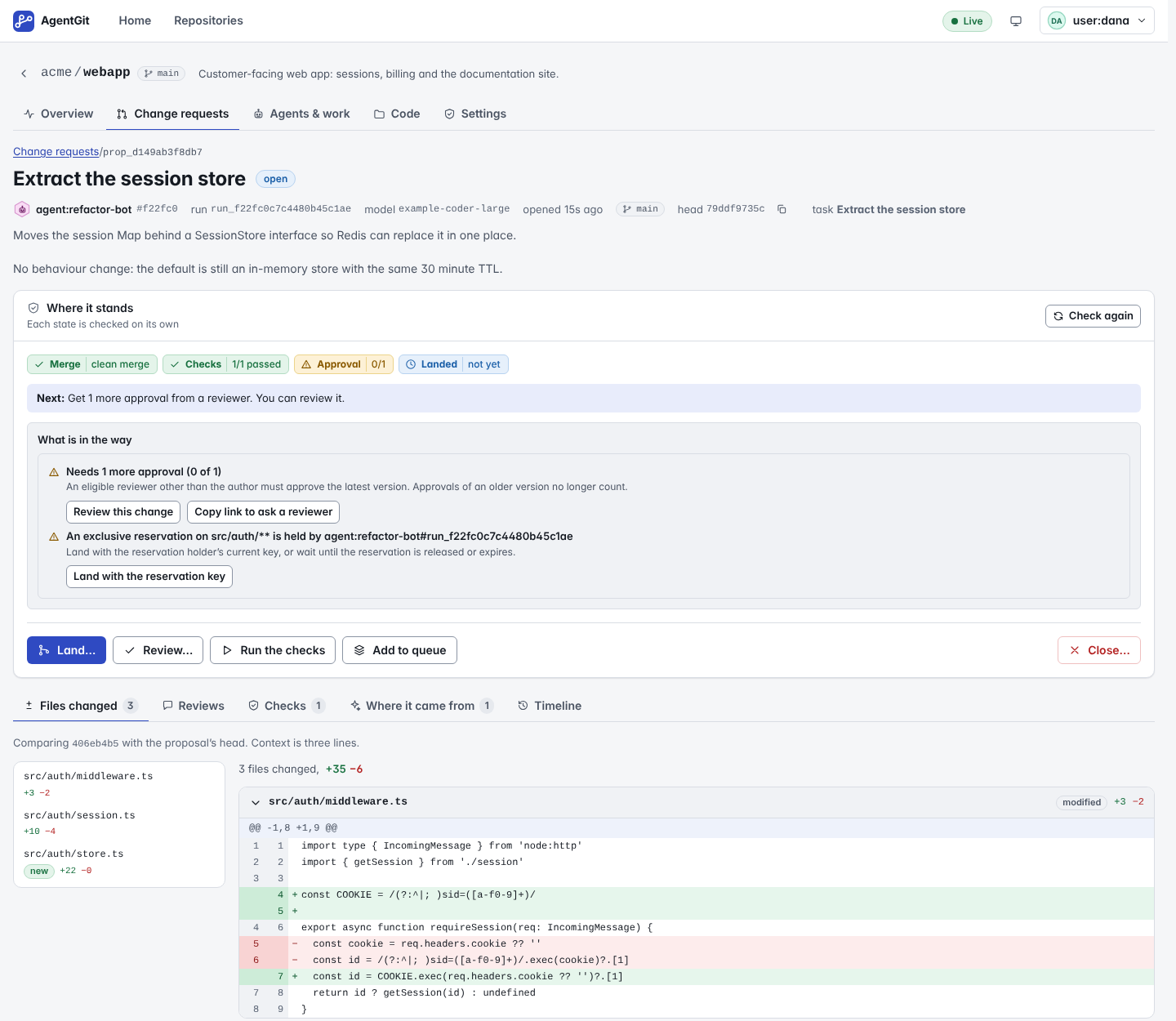Select src/auth/middleware.ts in the left file list
Screen dimensions: 1176x1021
coord(119,784)
